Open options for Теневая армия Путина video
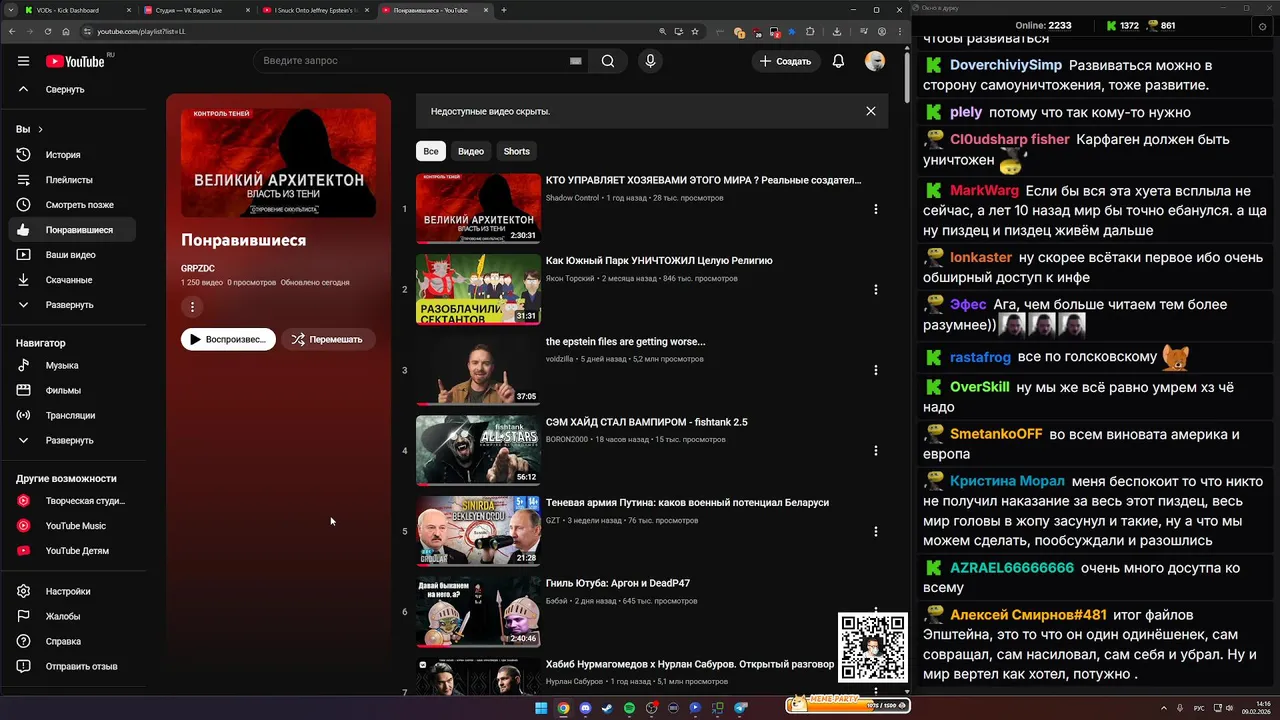The image size is (1280, 720). [x=875, y=532]
